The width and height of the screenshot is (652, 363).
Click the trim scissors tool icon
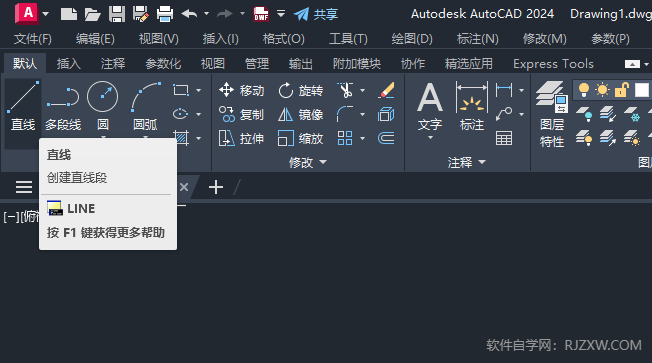point(346,90)
